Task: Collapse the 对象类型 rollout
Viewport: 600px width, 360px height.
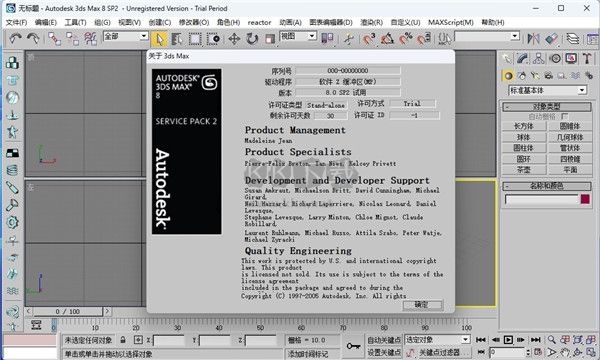Action: [546, 106]
